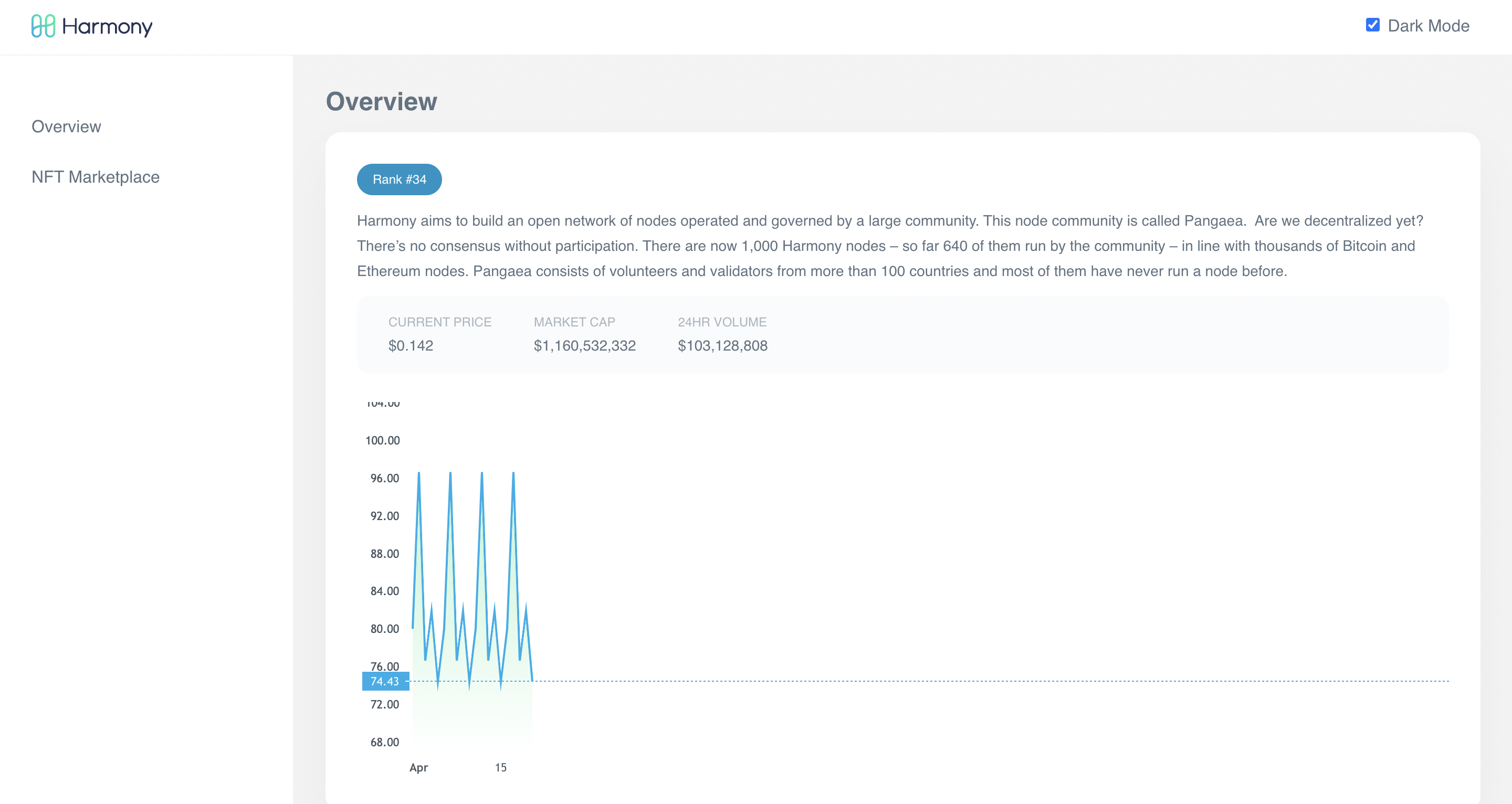
Task: Click the Apr label on chart axis
Action: (x=418, y=767)
